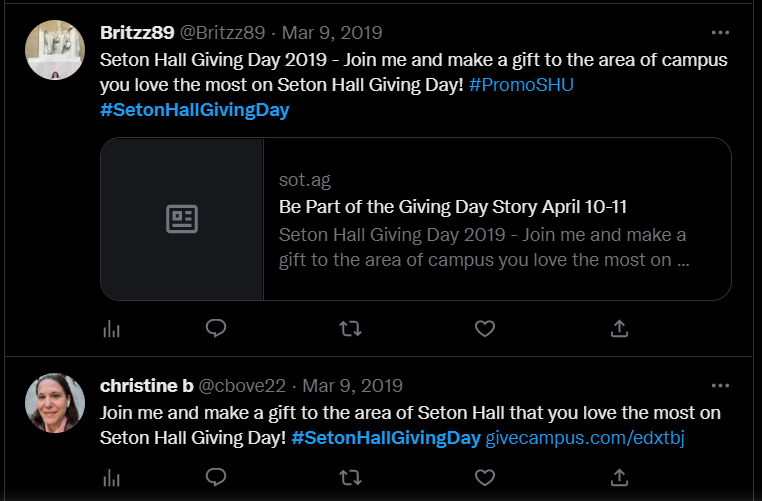Retweet christine b's Giving Day tweet

point(350,478)
